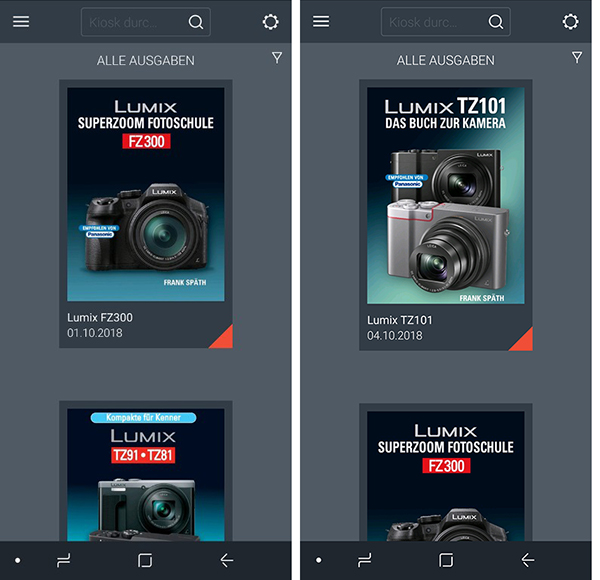Tap red corner marker on Lumix FZ300 card
This screenshot has width=600, height=580.
[224, 340]
